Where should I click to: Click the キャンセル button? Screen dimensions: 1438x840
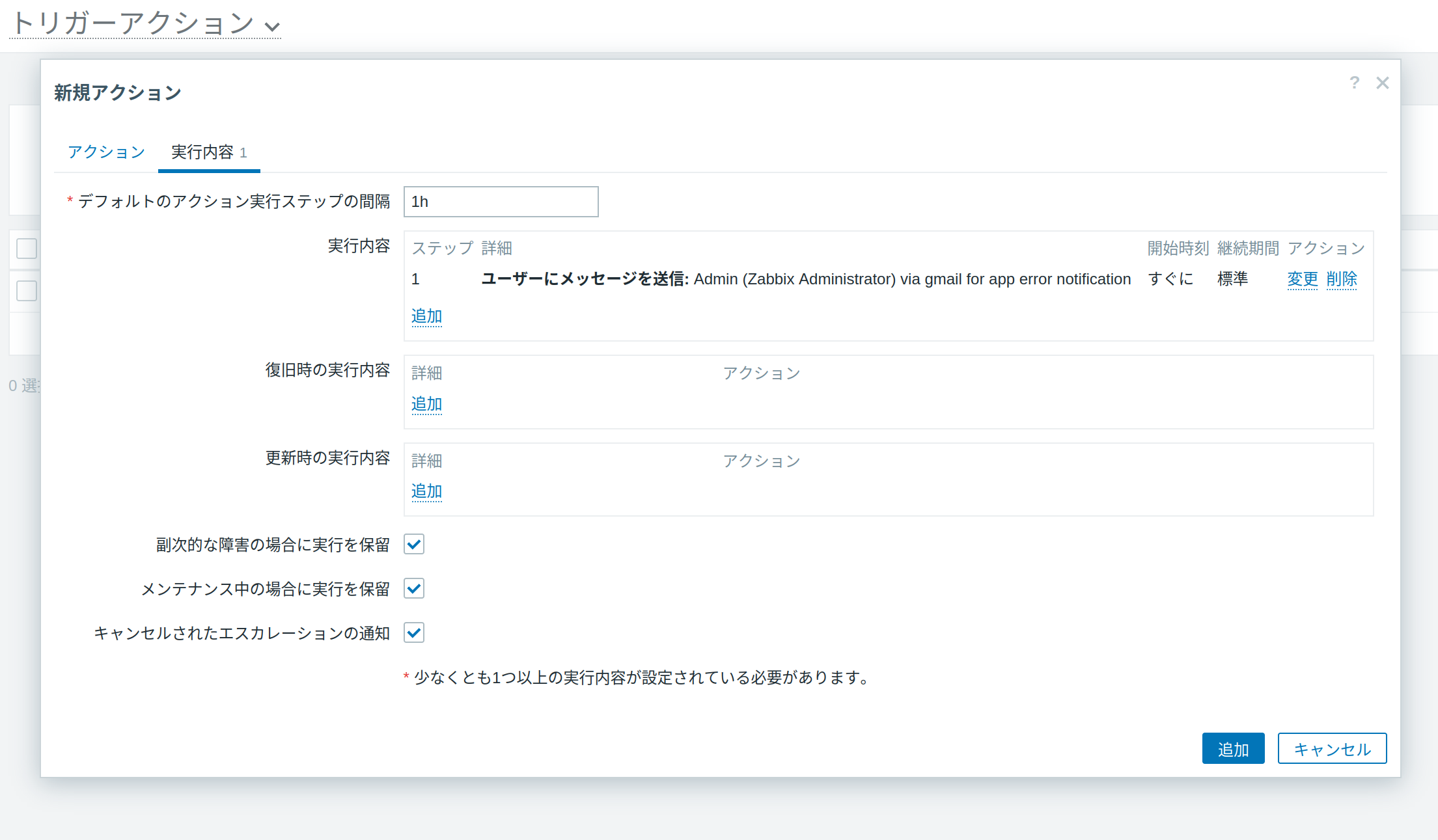1332,748
